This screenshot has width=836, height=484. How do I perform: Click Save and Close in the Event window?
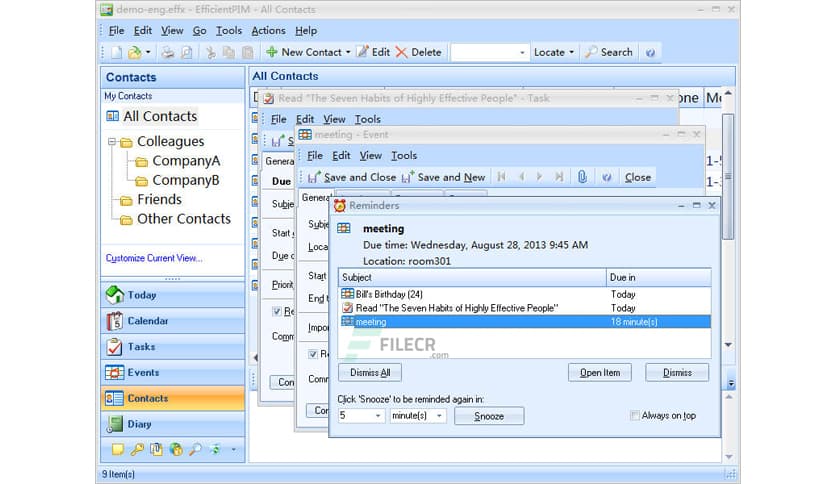(x=352, y=177)
